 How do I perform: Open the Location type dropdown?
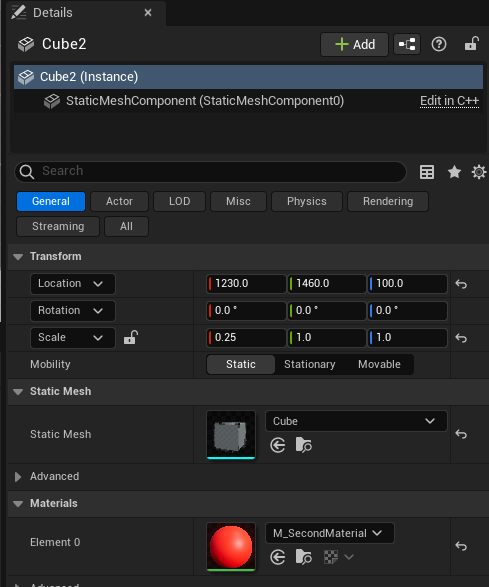pos(73,284)
